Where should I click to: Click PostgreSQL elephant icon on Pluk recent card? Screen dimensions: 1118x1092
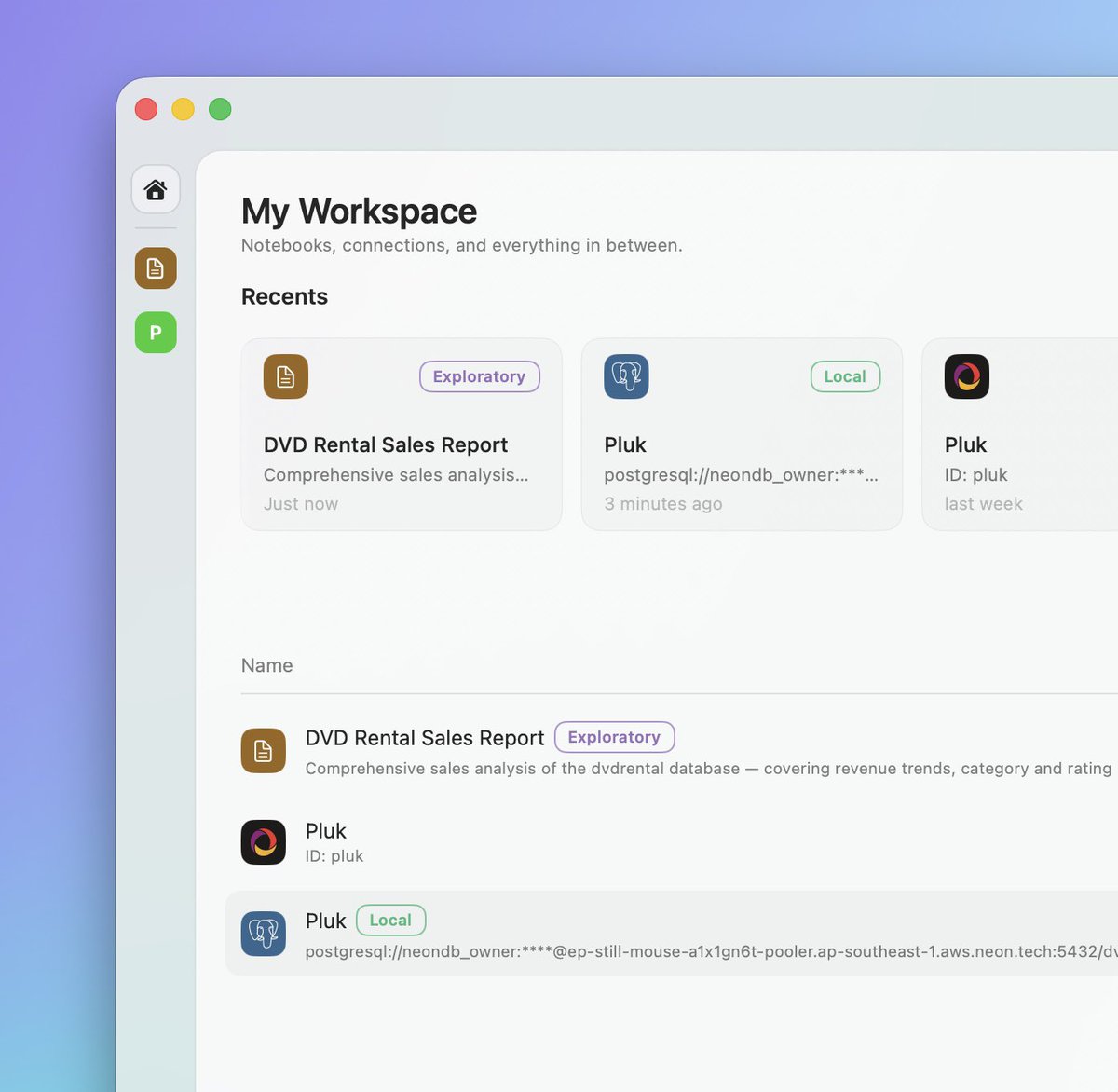(626, 376)
